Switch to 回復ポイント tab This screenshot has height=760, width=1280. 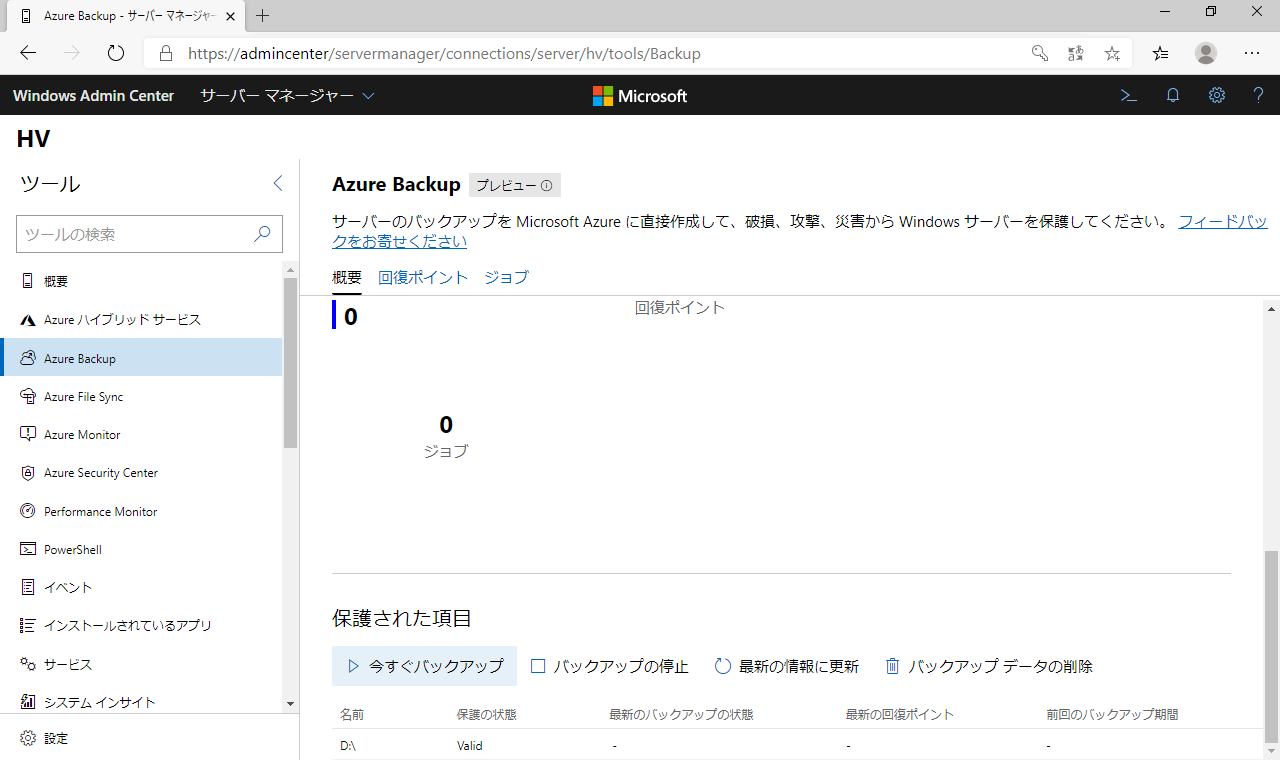[423, 278]
